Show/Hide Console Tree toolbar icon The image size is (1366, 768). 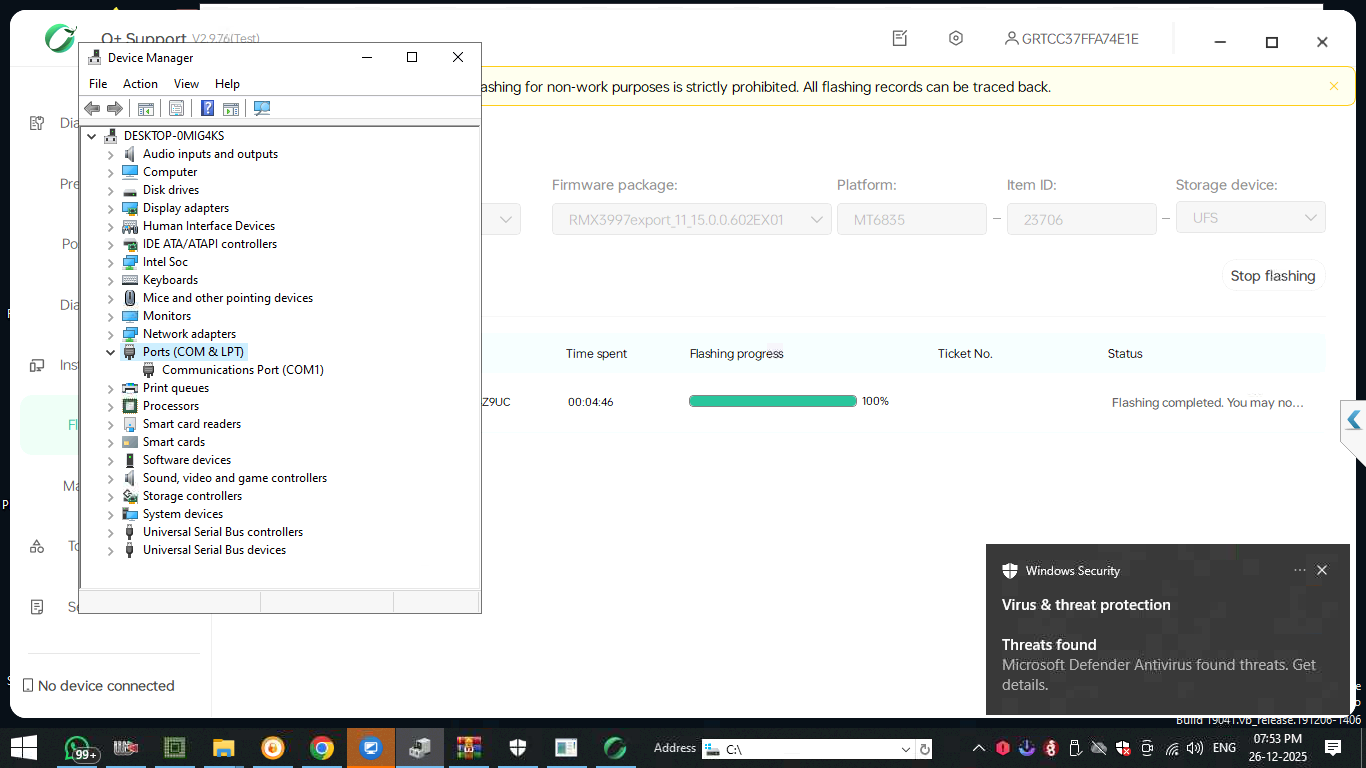pos(146,109)
